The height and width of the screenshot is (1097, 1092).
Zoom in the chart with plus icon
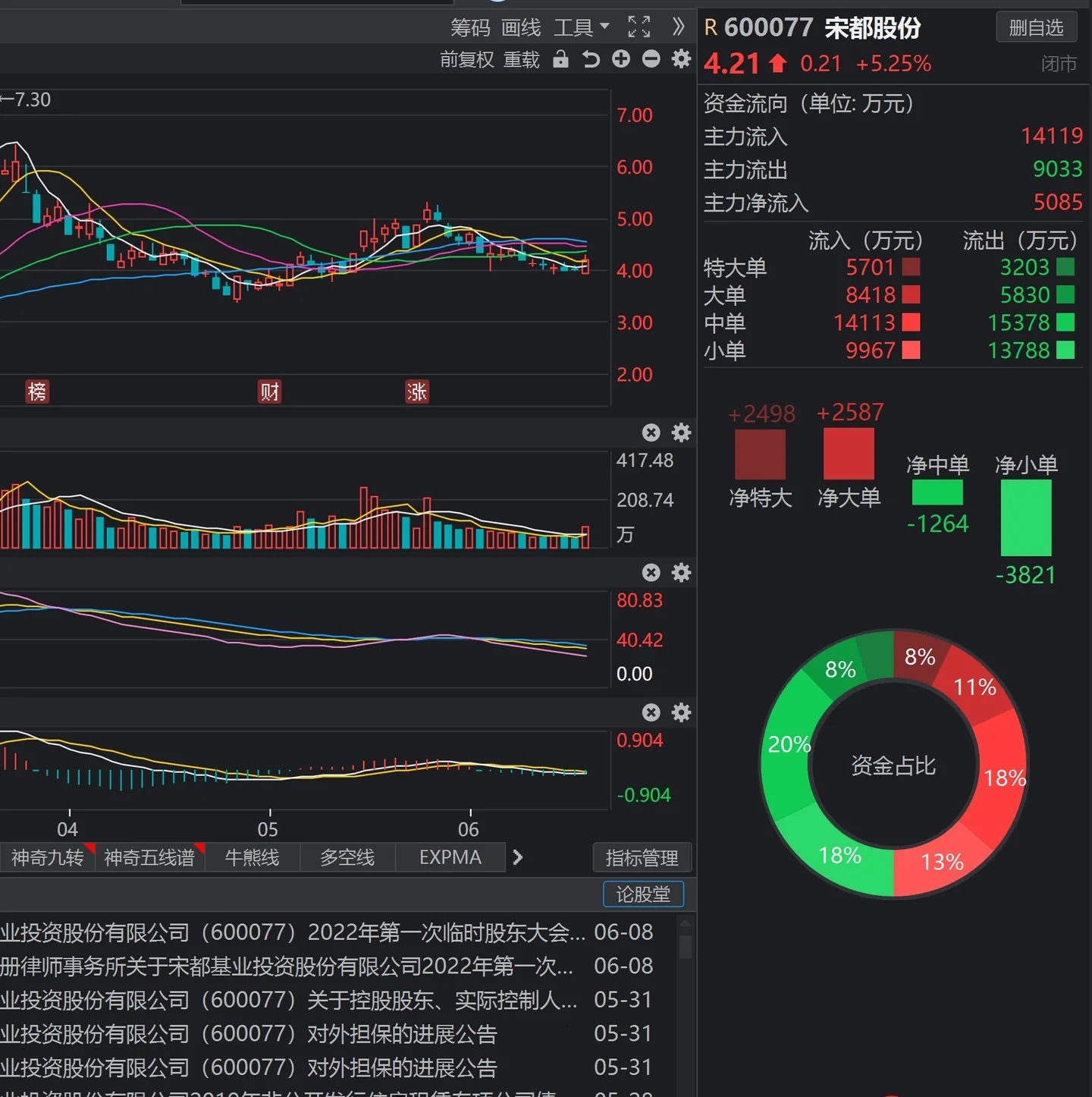pos(621,59)
